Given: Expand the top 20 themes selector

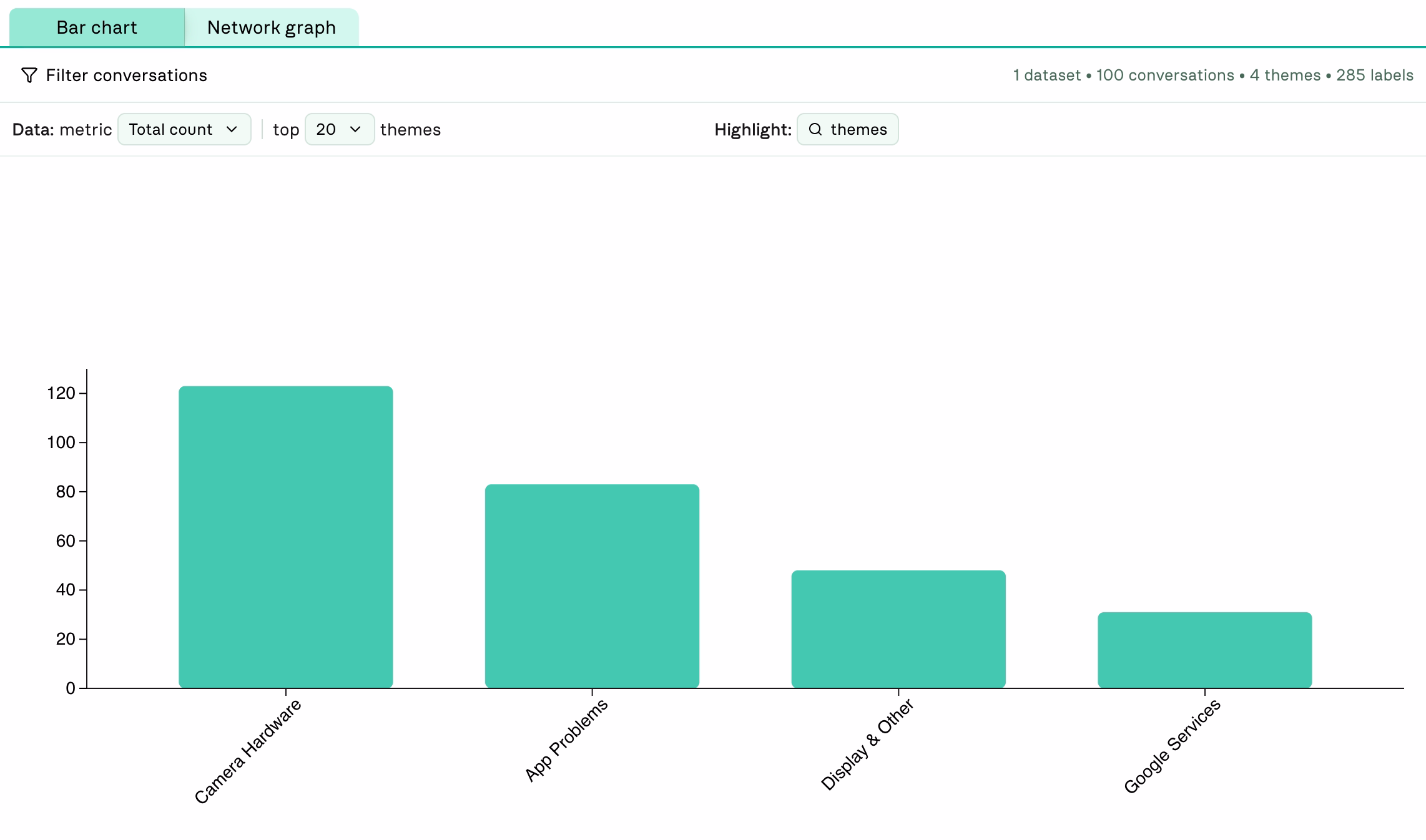Looking at the screenshot, I should coord(339,129).
